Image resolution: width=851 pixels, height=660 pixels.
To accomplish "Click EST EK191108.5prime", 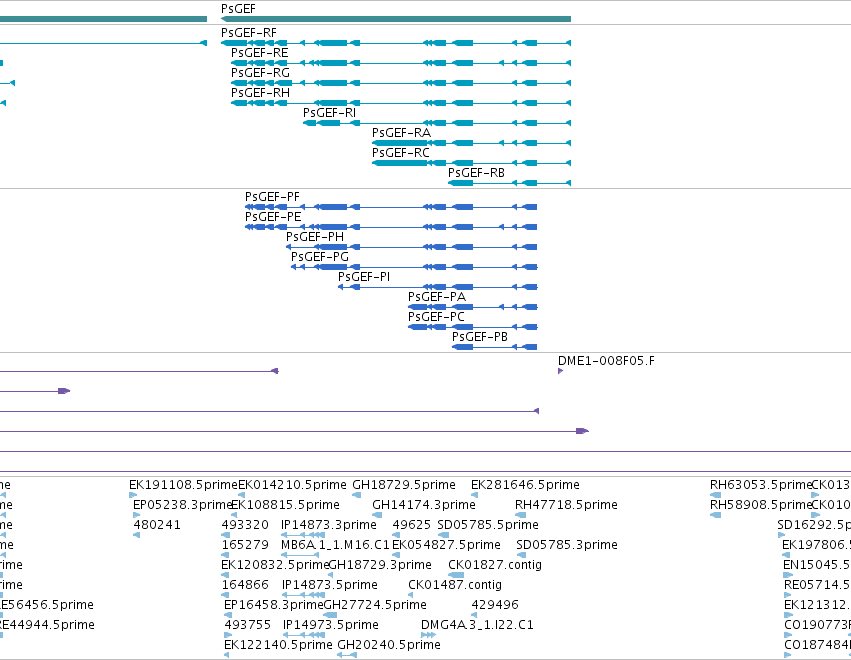I will 183,485.
